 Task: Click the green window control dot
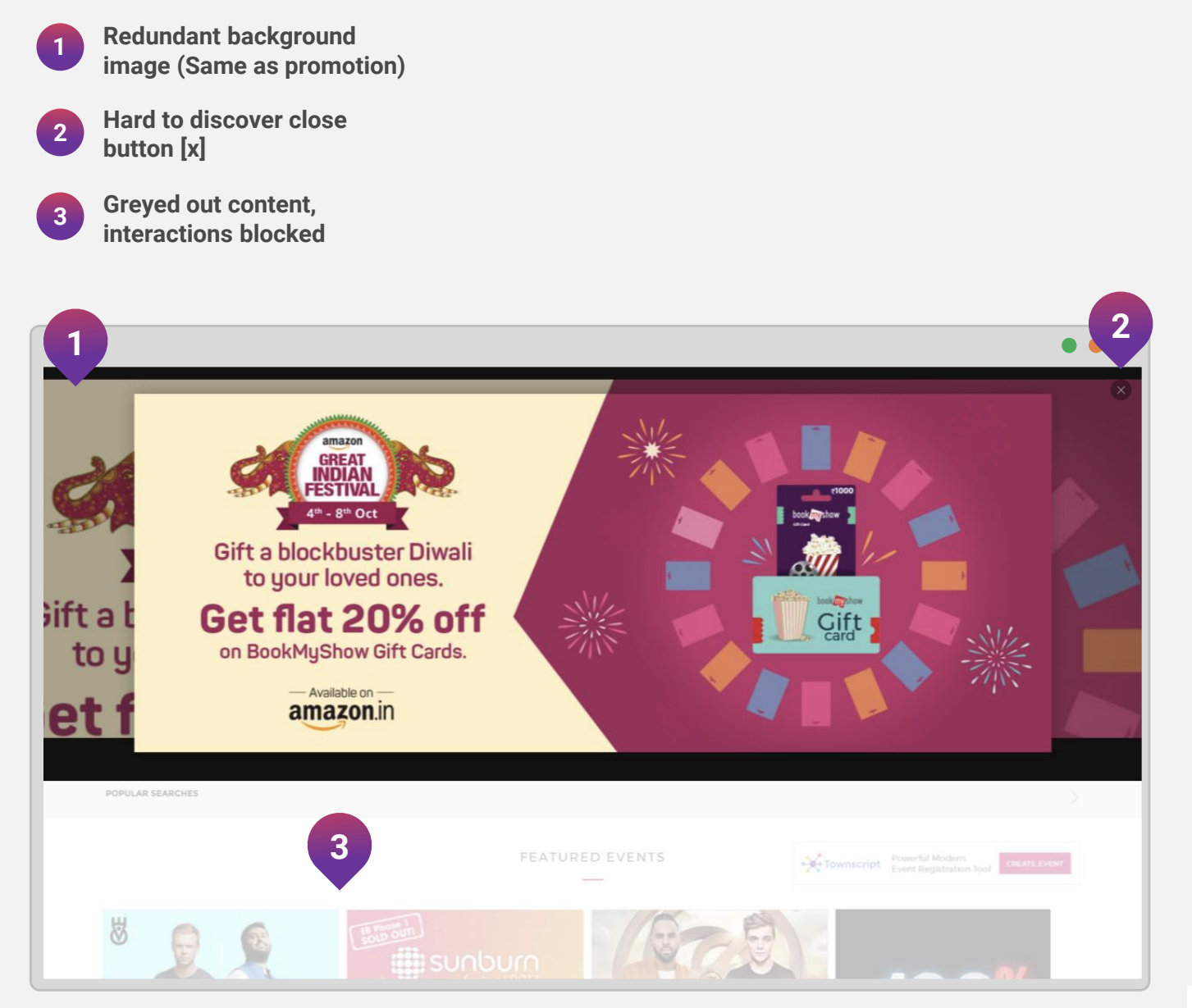click(x=1069, y=345)
